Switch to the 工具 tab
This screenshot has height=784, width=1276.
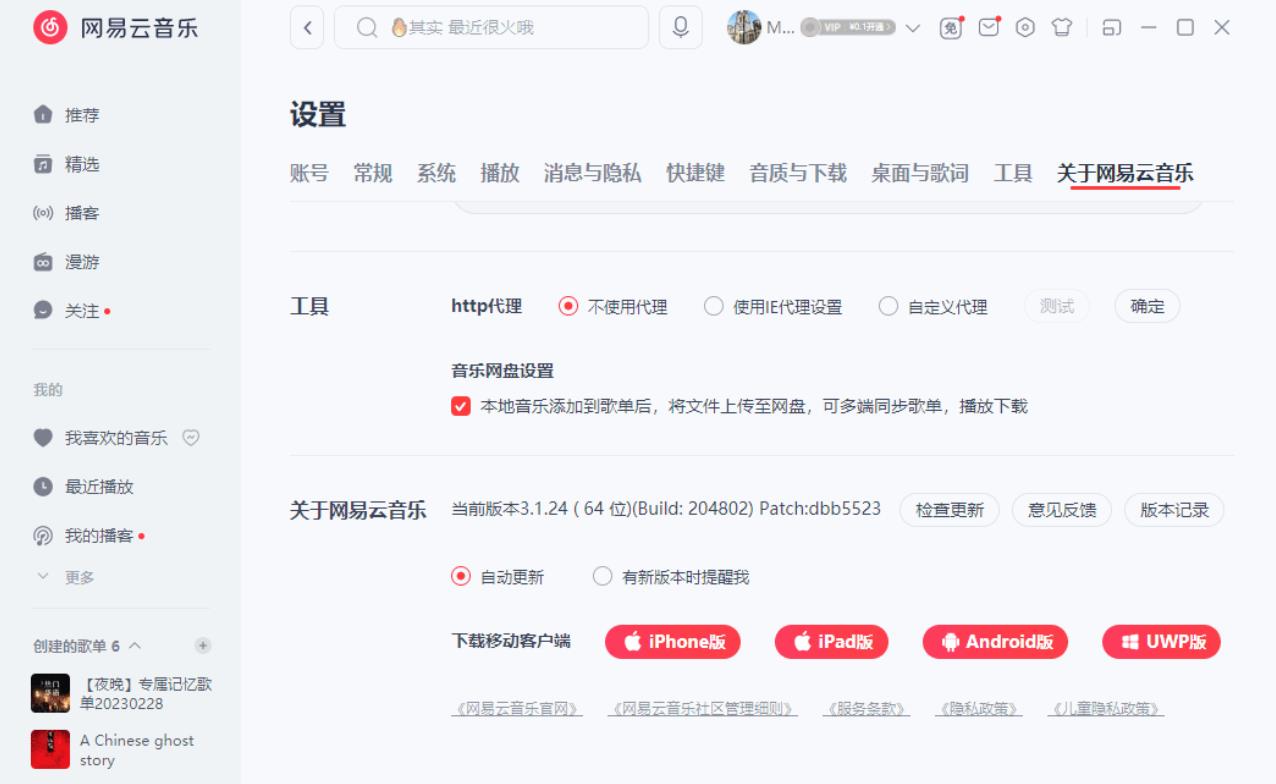pos(1013,173)
